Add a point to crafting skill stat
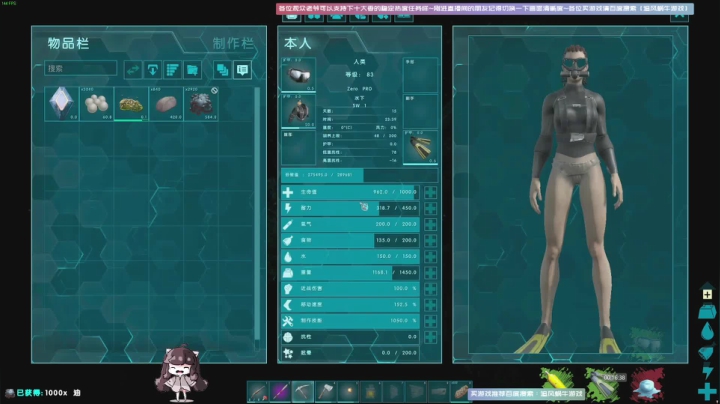The image size is (720, 404). (430, 321)
